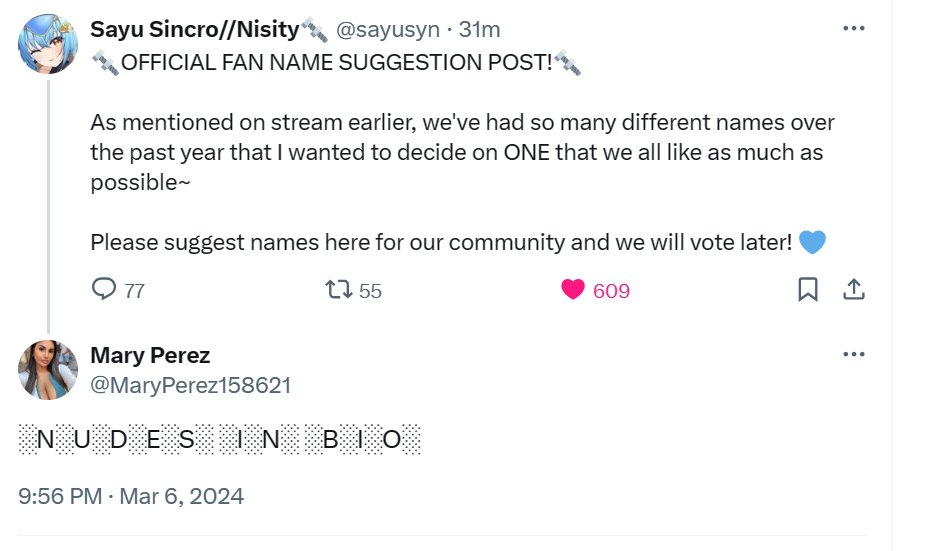Image resolution: width=926 pixels, height=551 pixels.
Task: Click Sayu Sincro's profile avatar
Action: [47, 44]
